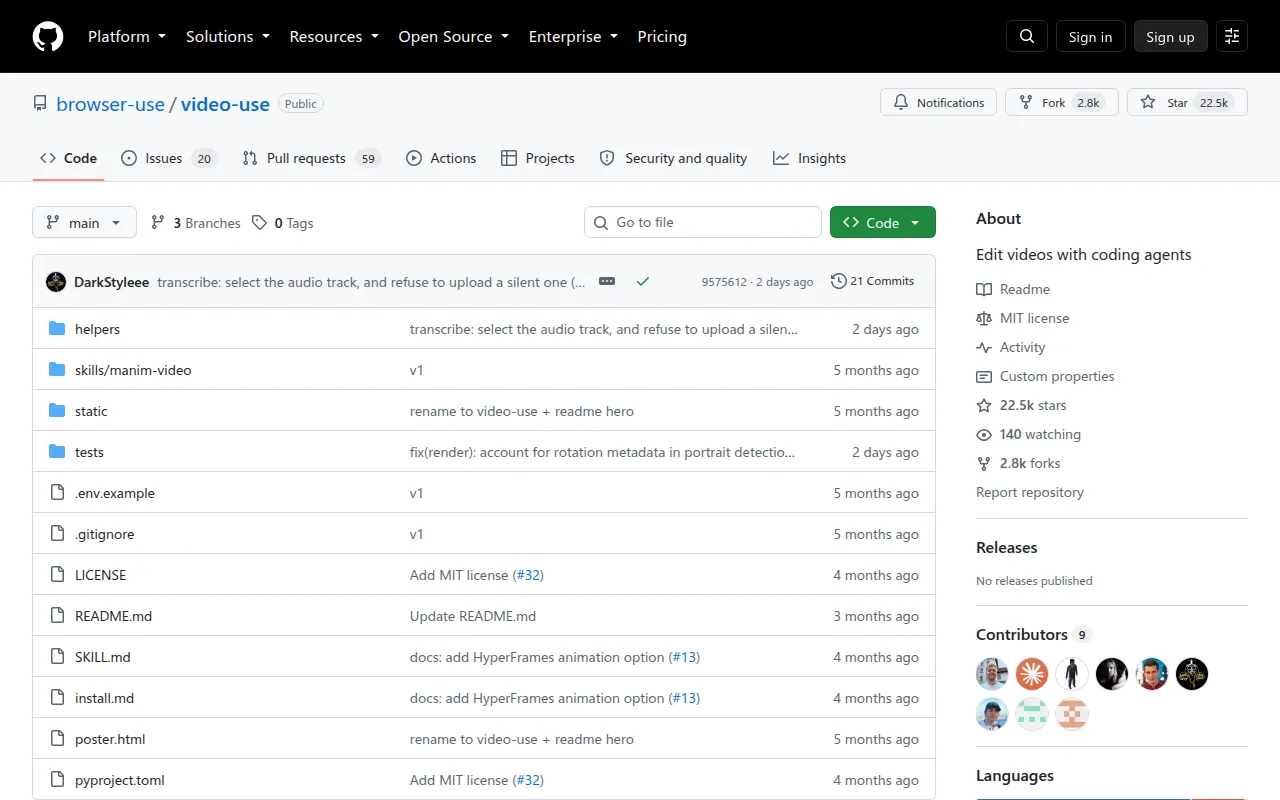Image resolution: width=1280 pixels, height=800 pixels.
Task: Open the main branch dropdown
Action: 84,223
